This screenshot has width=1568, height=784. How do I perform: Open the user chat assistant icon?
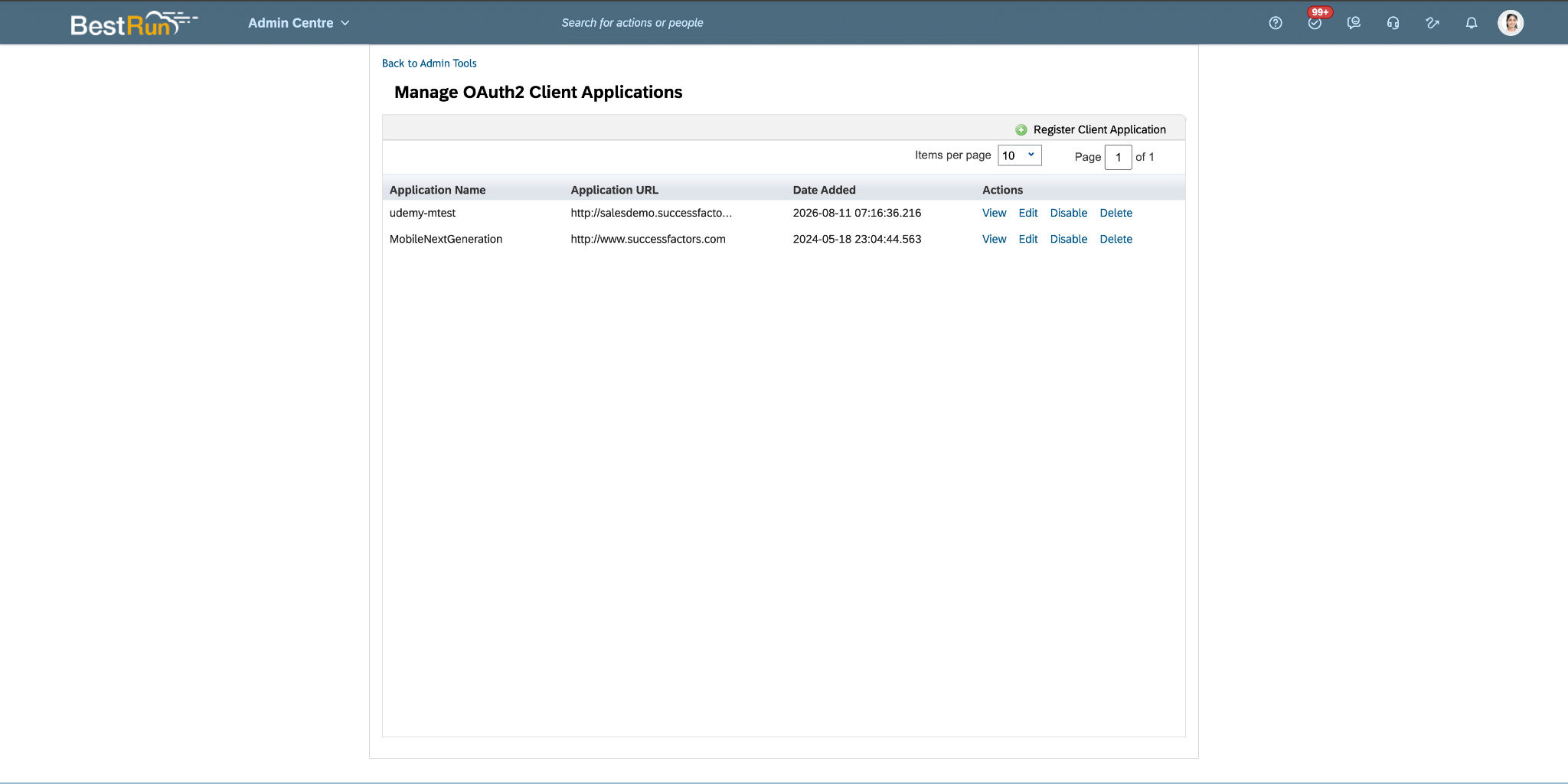(1354, 23)
